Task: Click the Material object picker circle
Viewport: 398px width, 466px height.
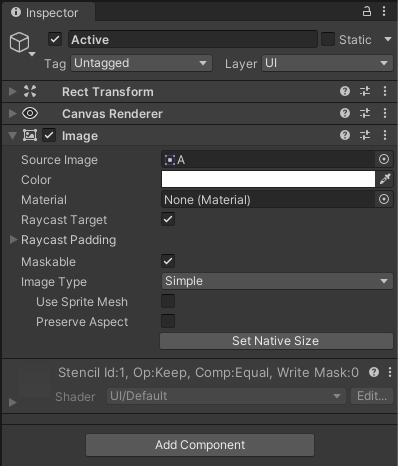Action: tap(384, 199)
